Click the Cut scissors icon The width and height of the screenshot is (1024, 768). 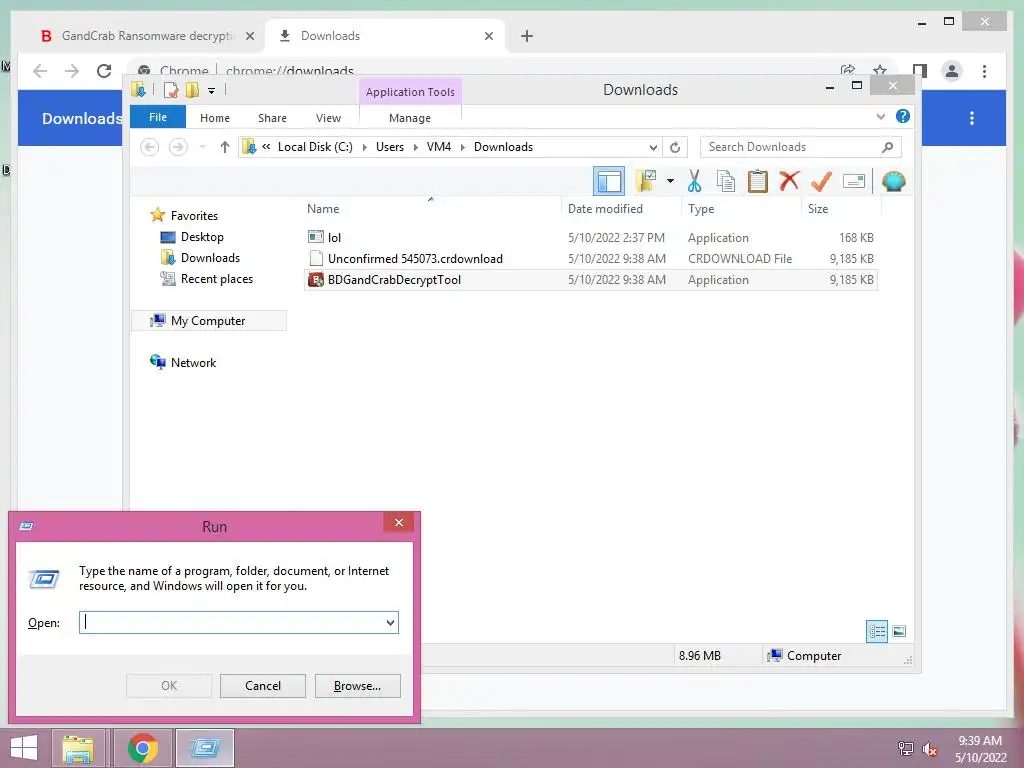click(694, 181)
